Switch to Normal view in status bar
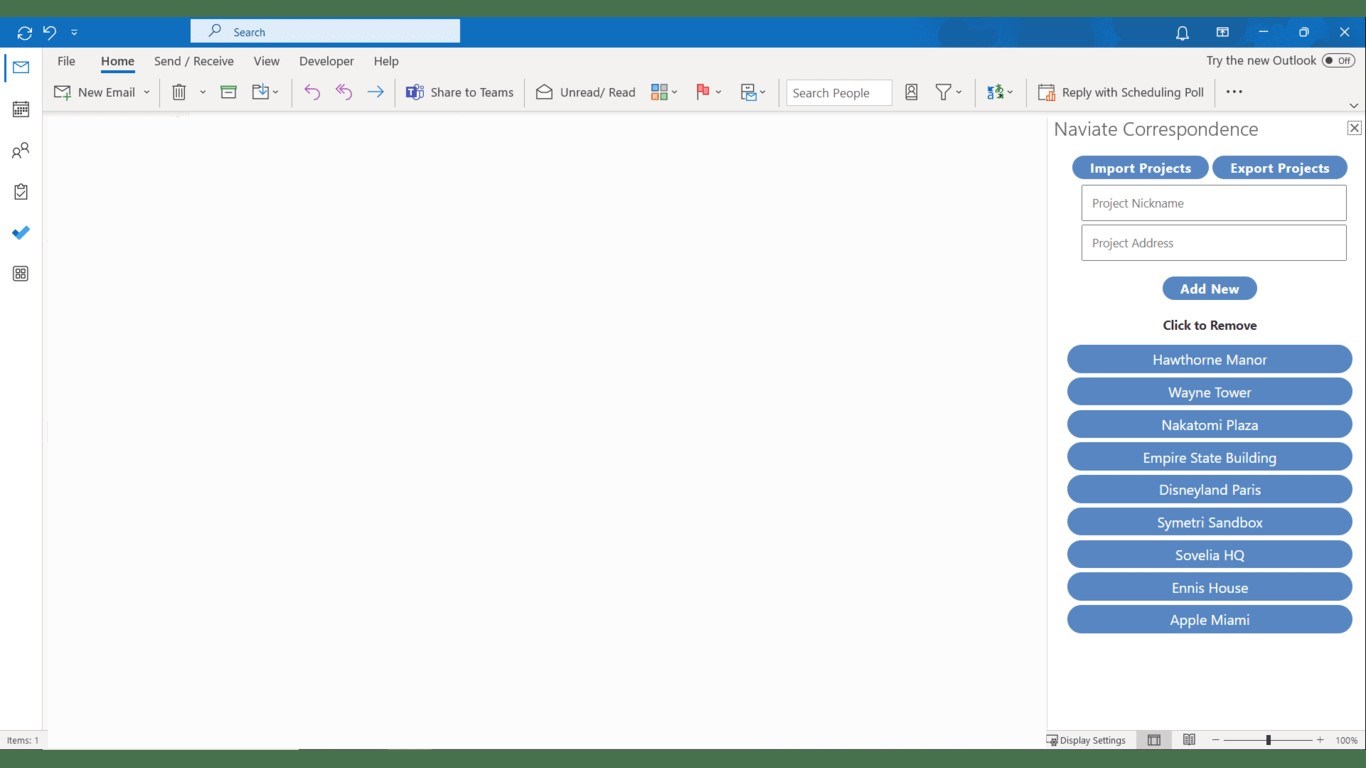The height and width of the screenshot is (768, 1366). pyautogui.click(x=1154, y=740)
